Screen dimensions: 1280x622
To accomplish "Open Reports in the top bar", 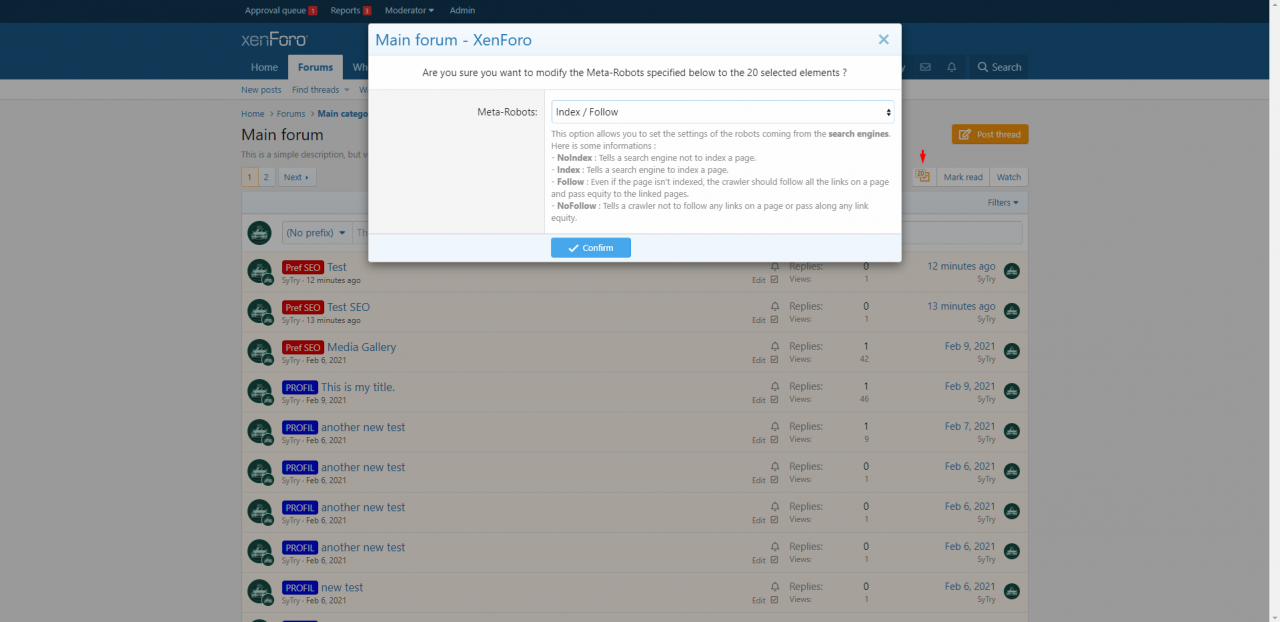I will (x=351, y=10).
